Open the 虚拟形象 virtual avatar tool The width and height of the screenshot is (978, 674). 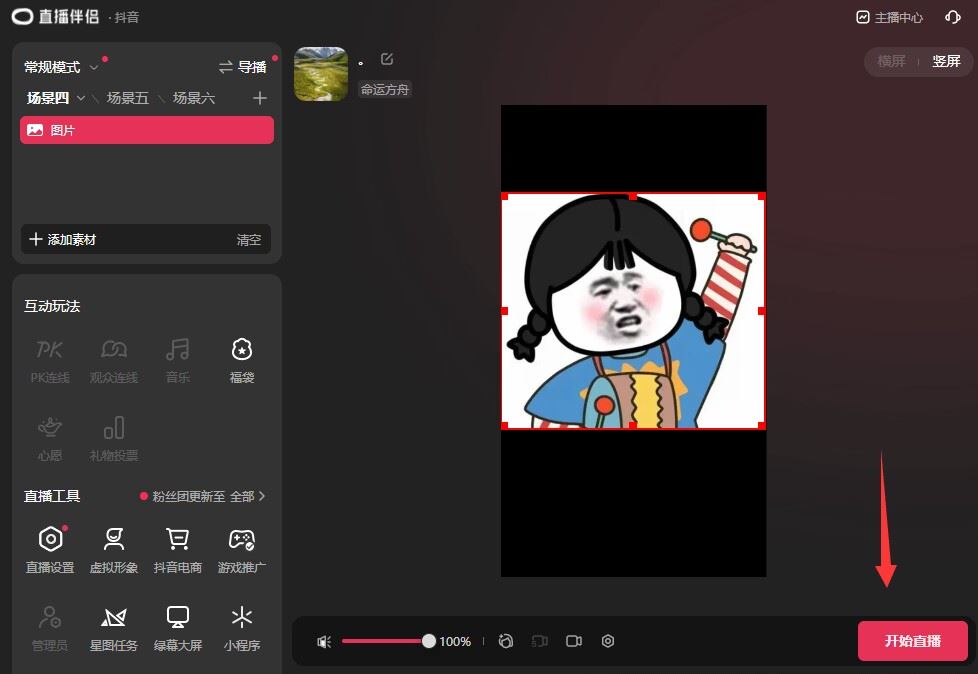114,549
